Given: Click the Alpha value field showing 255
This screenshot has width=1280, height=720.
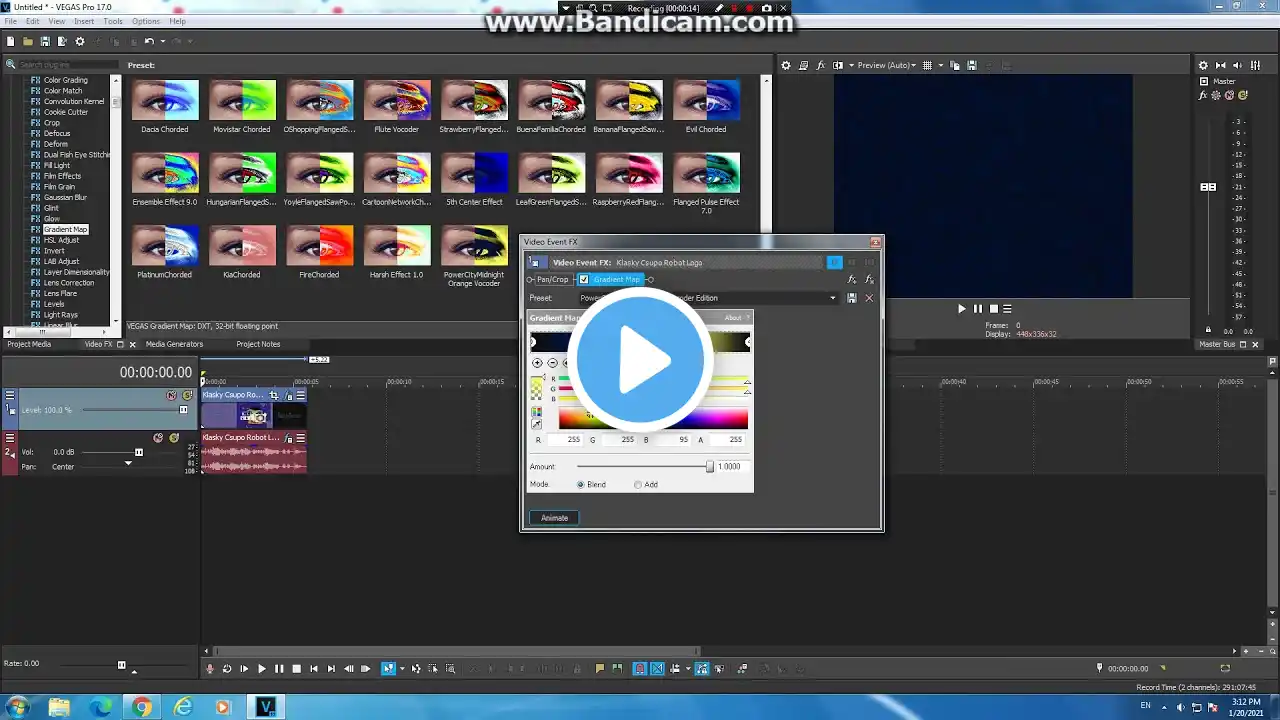Looking at the screenshot, I should [729, 439].
